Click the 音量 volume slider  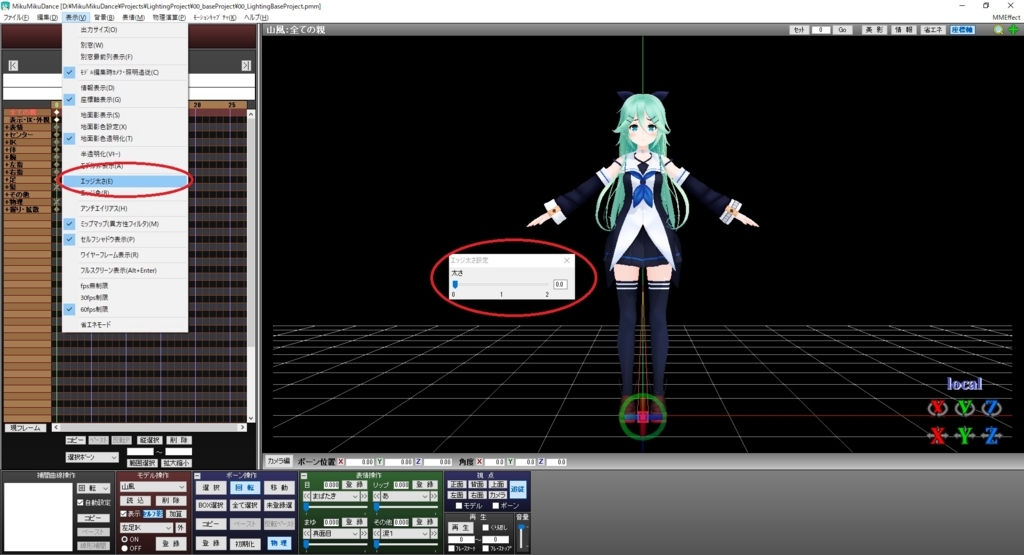[522, 536]
